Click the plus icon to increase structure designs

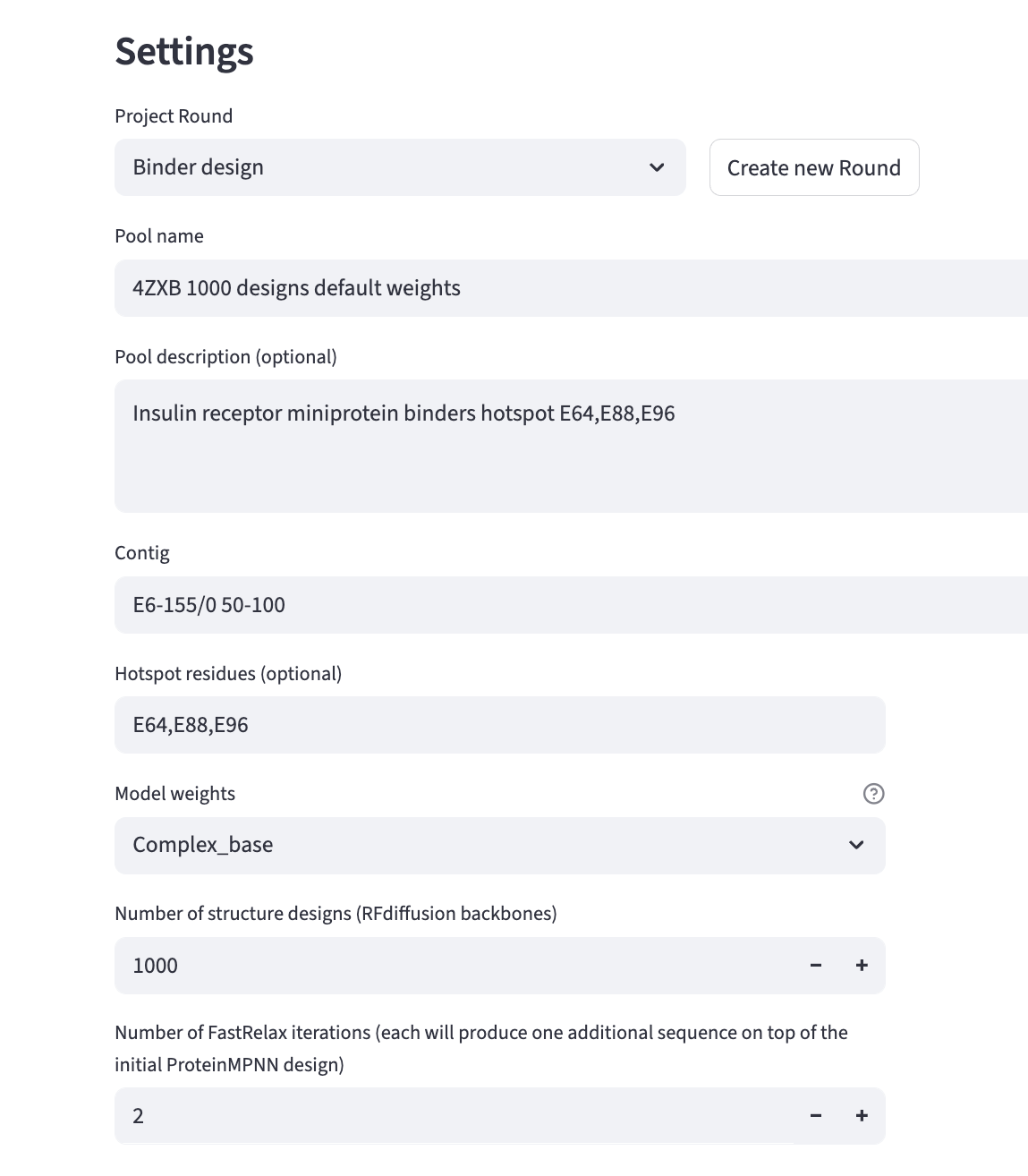tap(862, 965)
